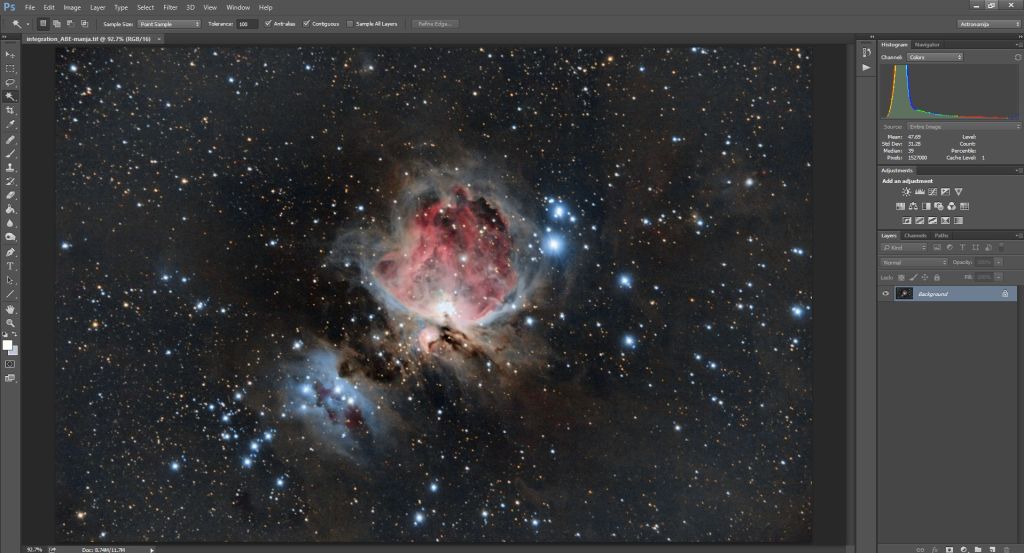Screen dimensions: 1024x553
Task: Open the Filter menu
Action: click(x=170, y=7)
